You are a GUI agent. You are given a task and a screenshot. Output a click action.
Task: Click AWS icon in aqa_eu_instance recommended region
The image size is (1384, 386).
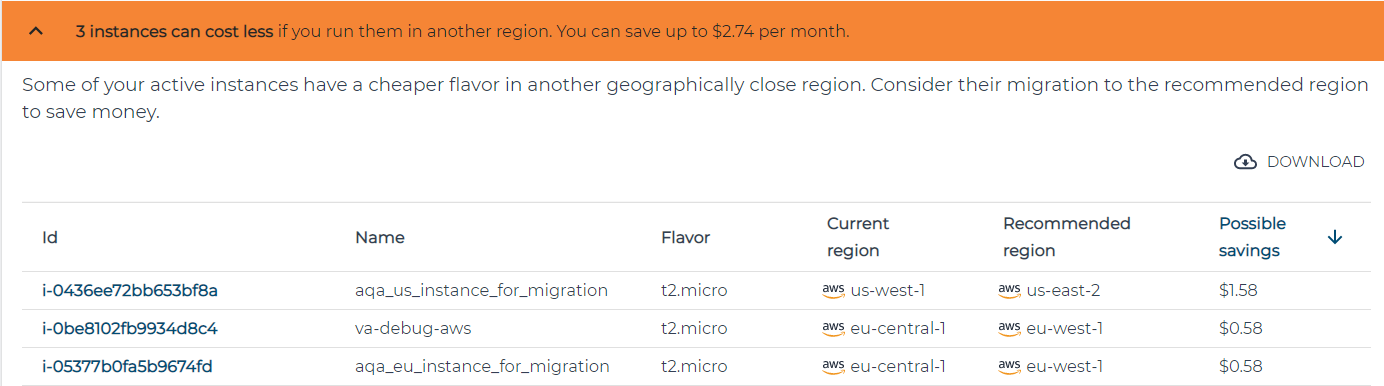point(1009,366)
